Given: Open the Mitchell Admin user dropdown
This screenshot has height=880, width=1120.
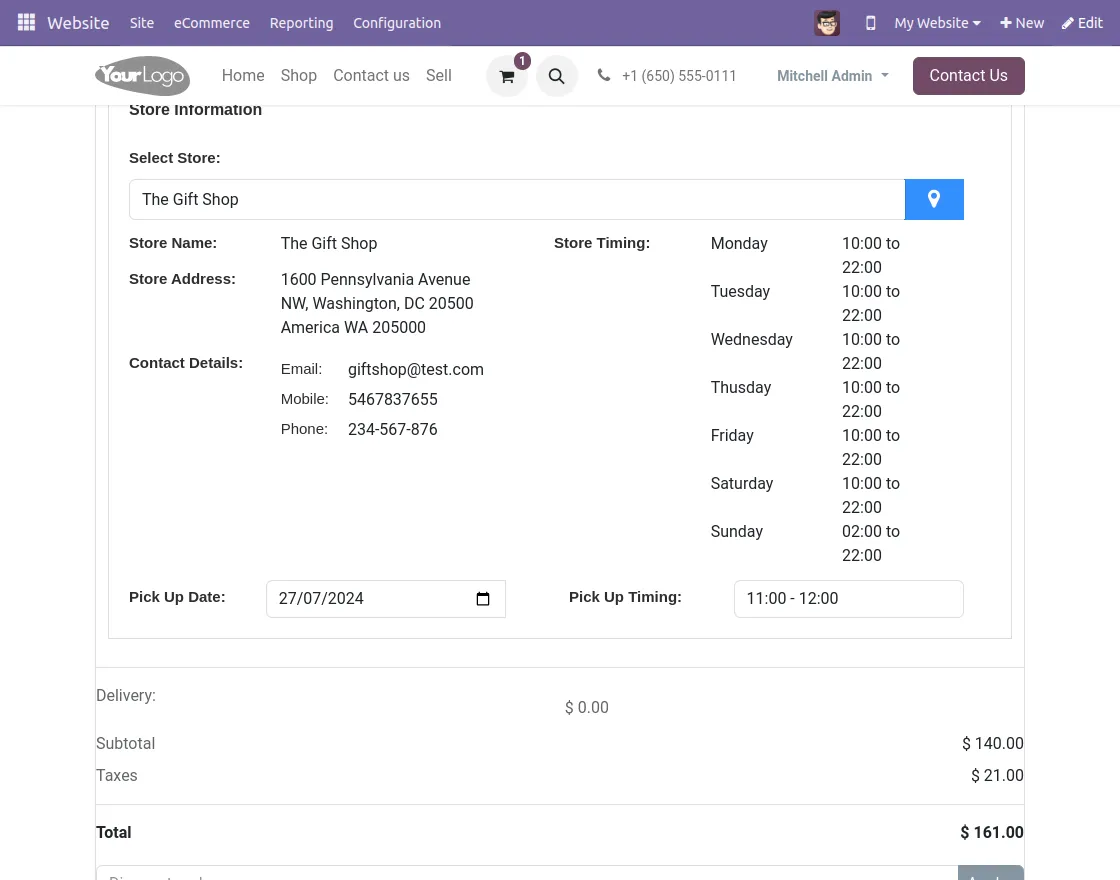Looking at the screenshot, I should point(832,76).
